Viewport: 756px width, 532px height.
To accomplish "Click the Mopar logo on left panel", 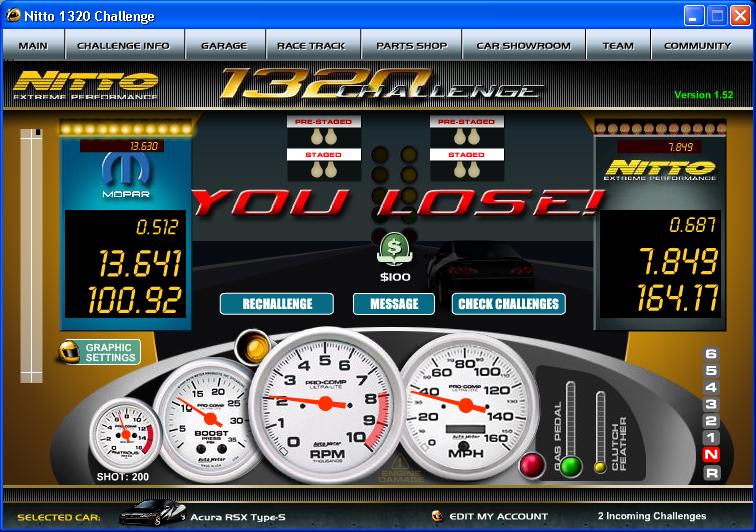I will (x=126, y=176).
